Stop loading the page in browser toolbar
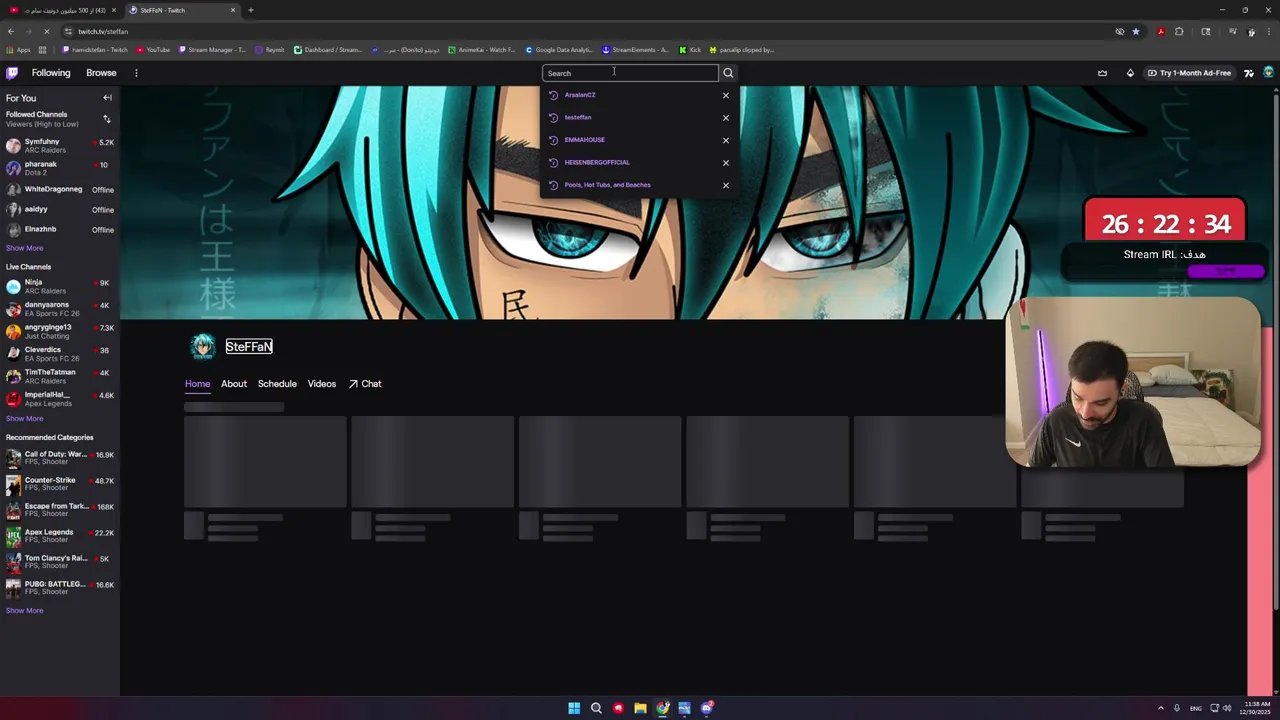The height and width of the screenshot is (720, 1280). coord(46,31)
